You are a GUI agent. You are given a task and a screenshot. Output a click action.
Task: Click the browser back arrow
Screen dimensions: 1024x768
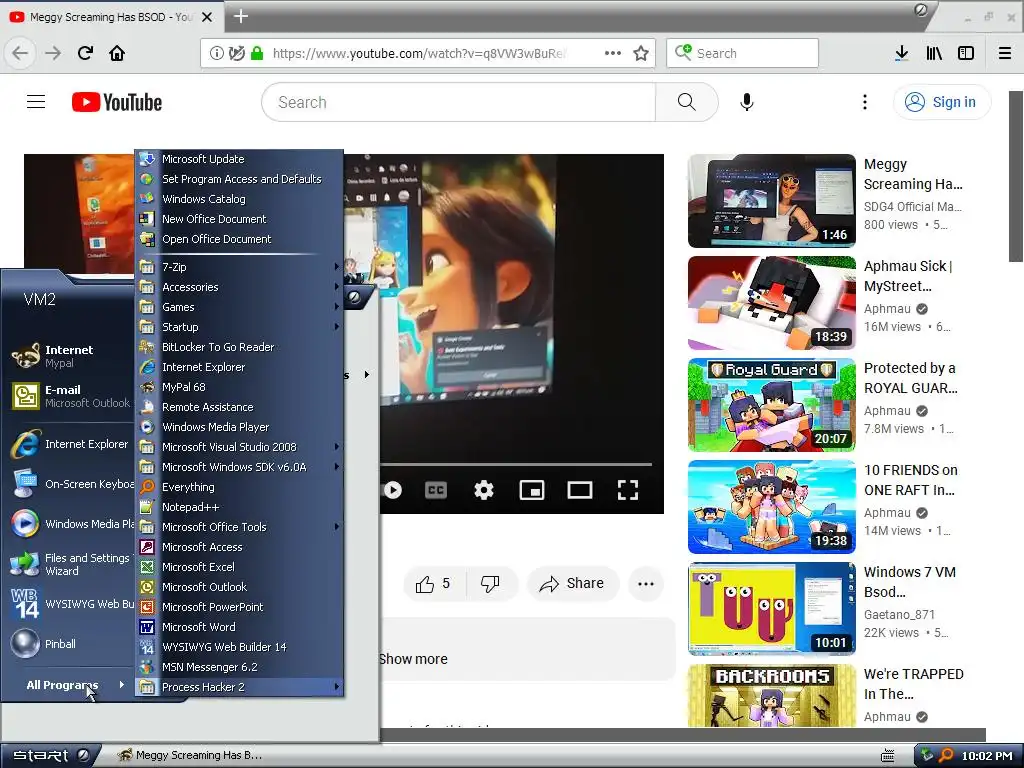pos(20,53)
